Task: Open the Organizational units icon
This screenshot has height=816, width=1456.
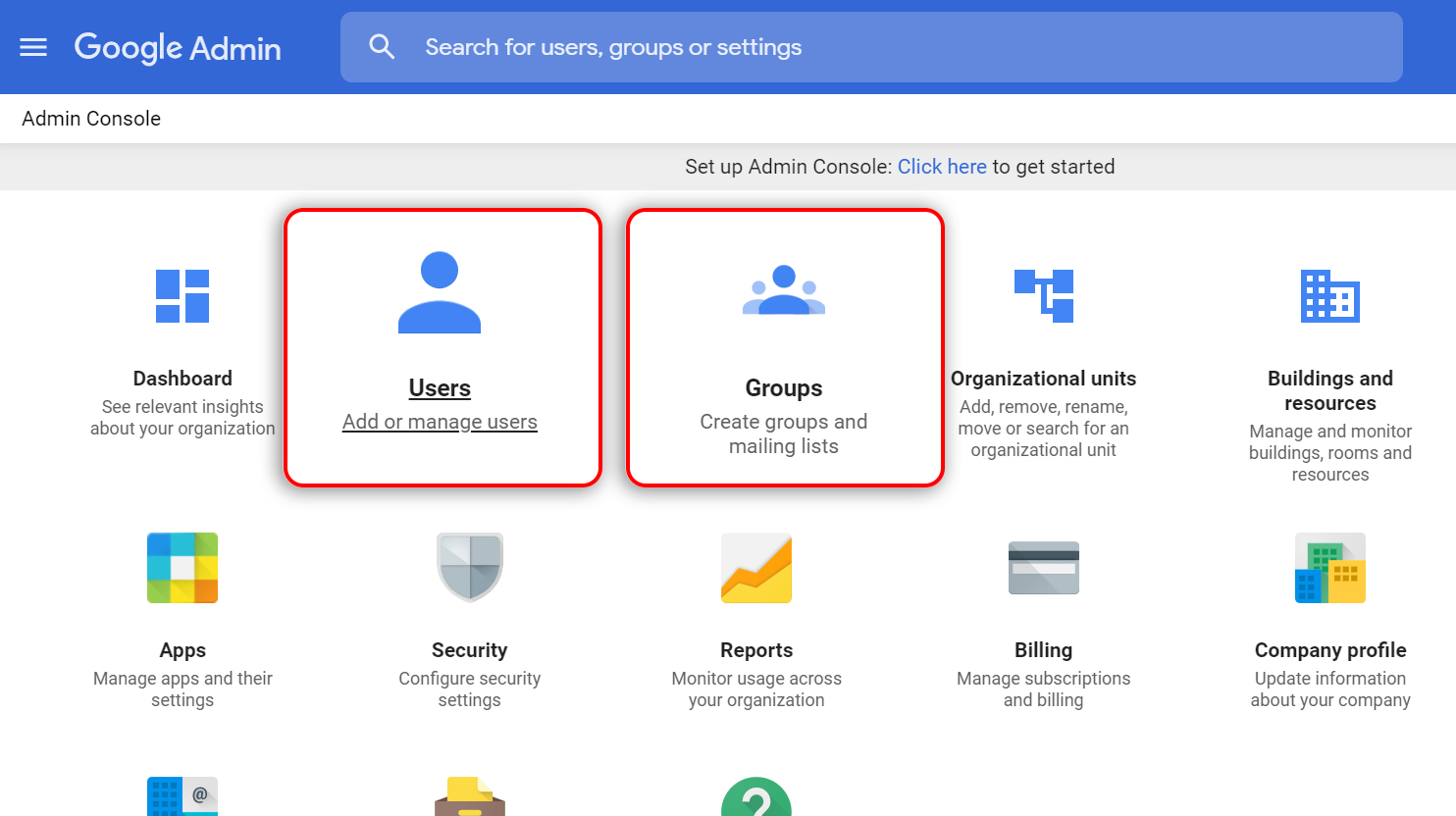Action: tap(1044, 296)
